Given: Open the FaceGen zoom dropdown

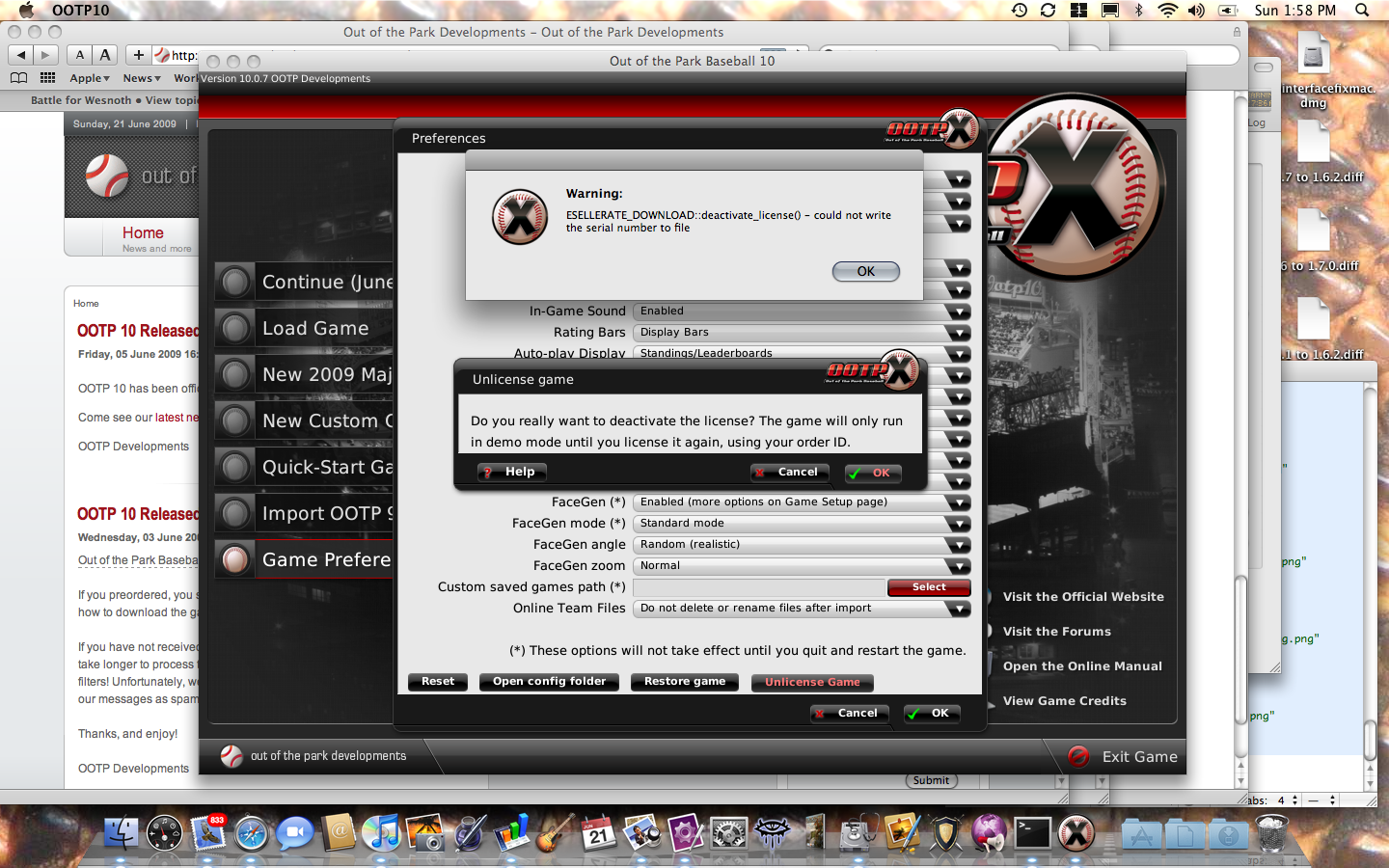Looking at the screenshot, I should coord(802,566).
